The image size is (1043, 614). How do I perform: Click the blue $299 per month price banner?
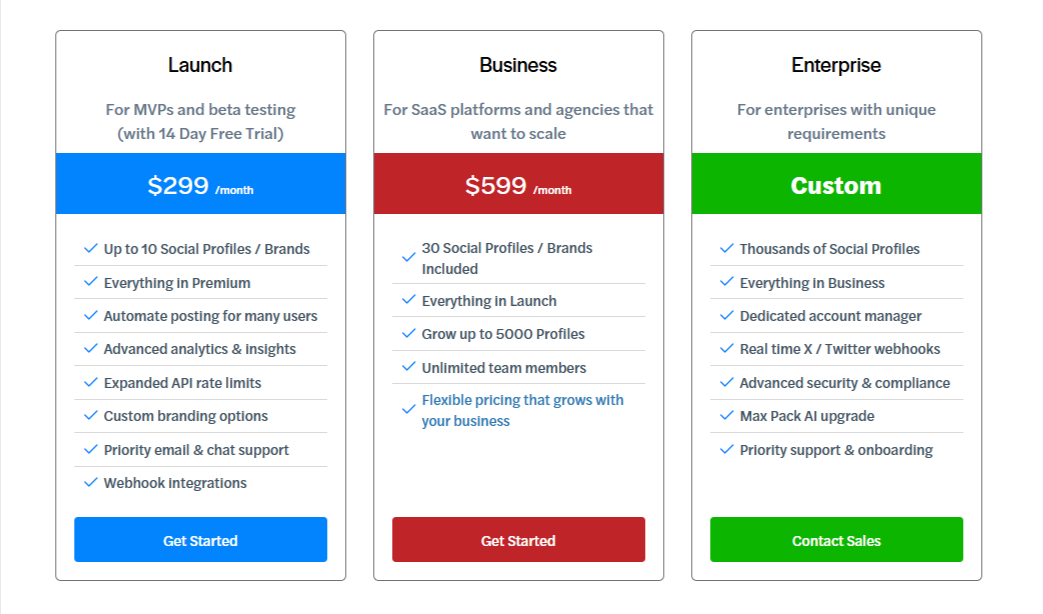[x=200, y=185]
